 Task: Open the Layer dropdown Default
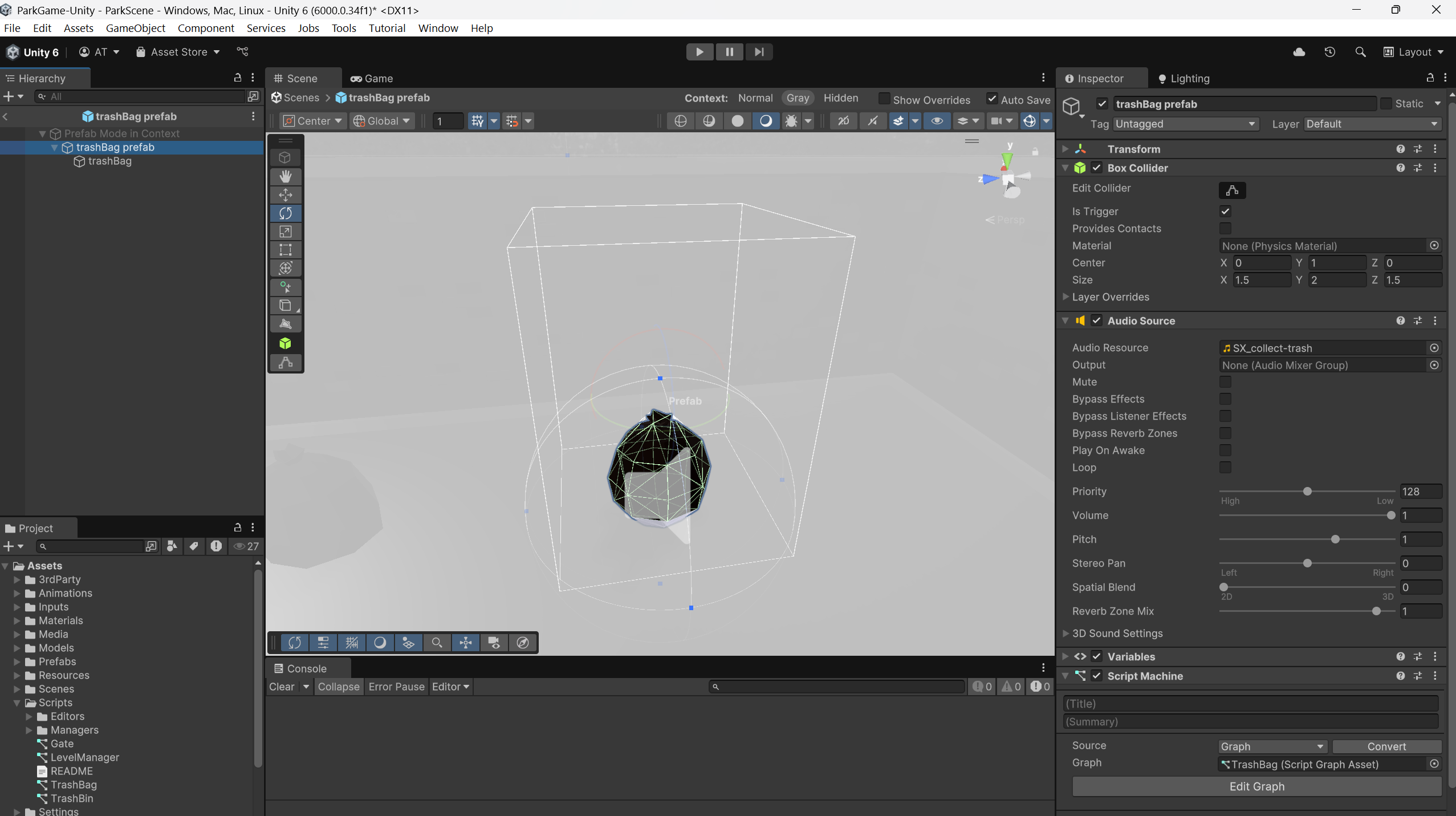pyautogui.click(x=1373, y=124)
